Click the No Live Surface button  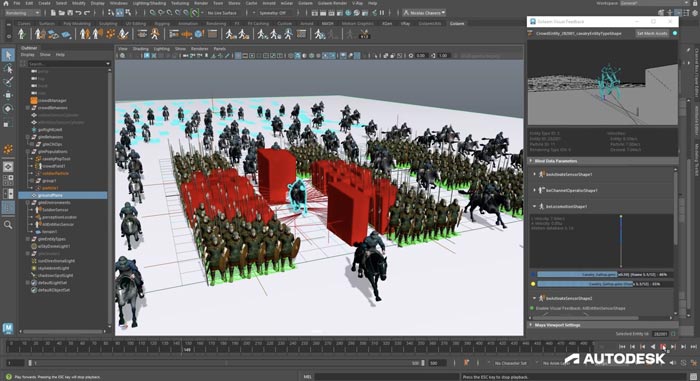tap(222, 13)
